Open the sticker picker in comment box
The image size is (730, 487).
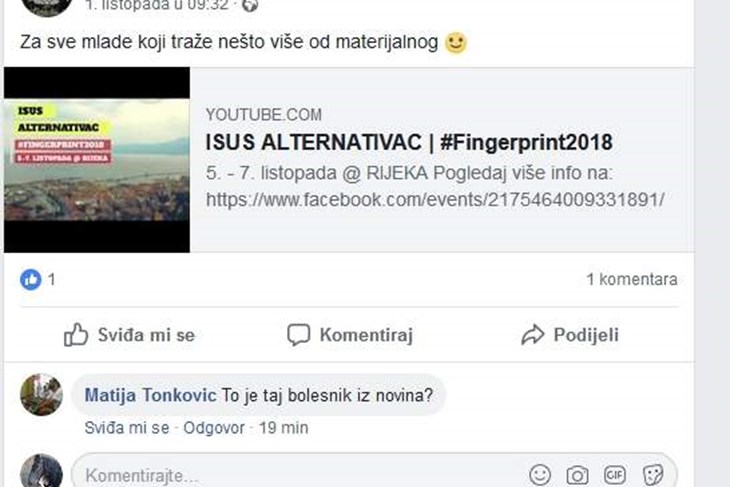pos(653,475)
